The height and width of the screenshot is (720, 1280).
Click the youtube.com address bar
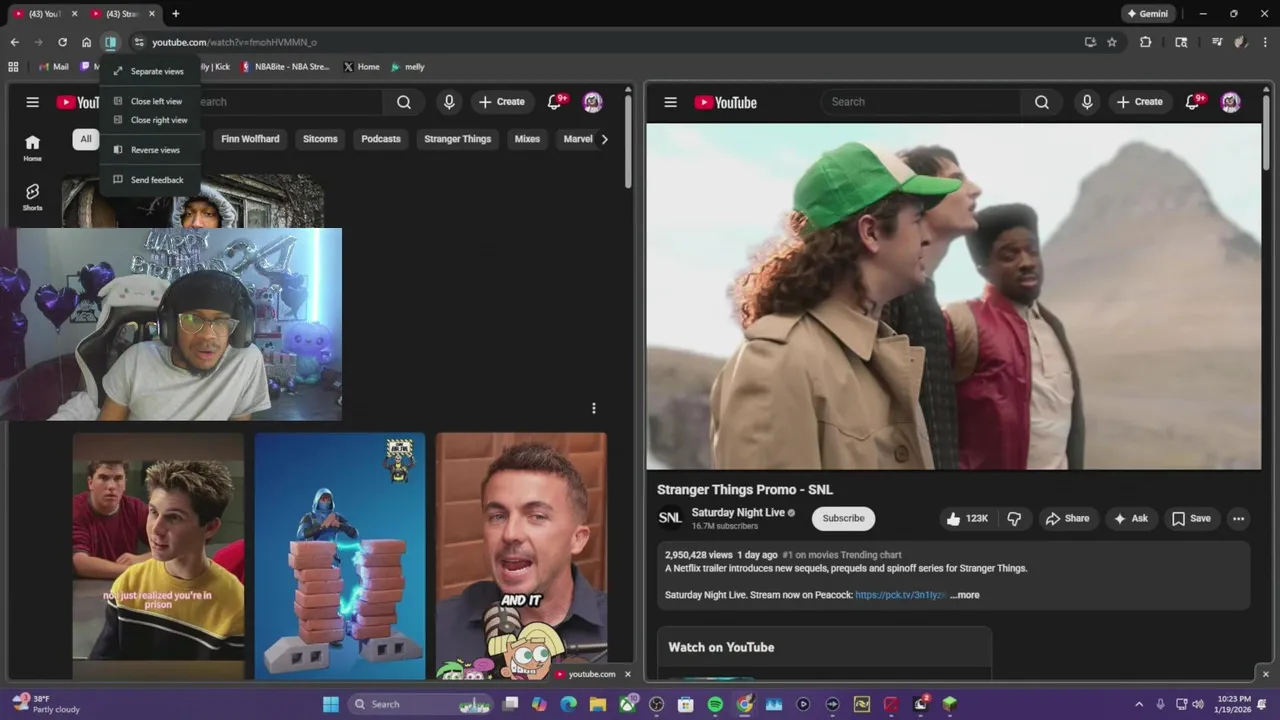[600, 42]
